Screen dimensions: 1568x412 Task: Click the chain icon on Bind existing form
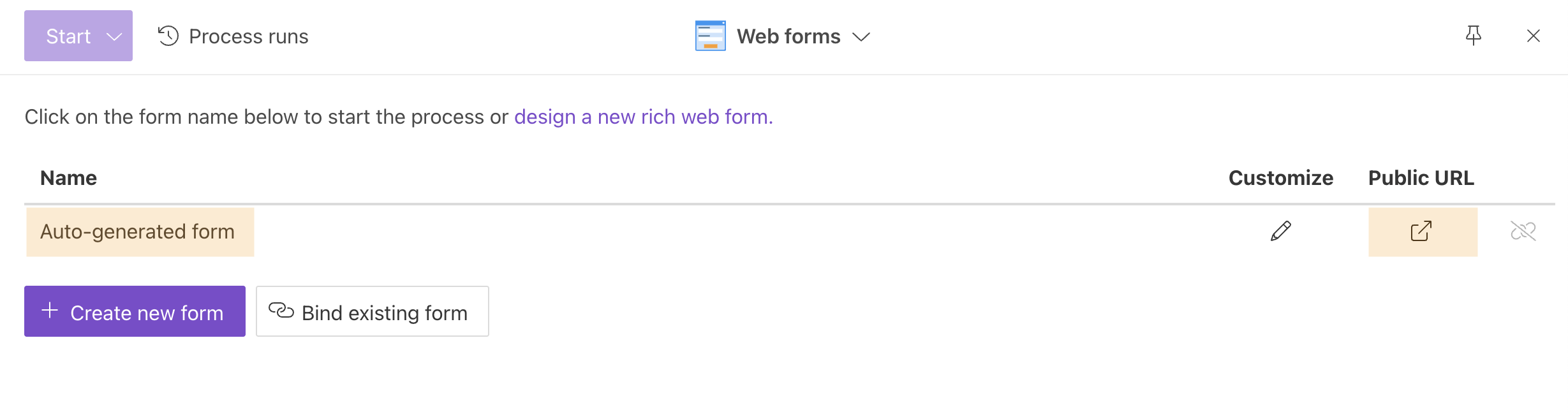click(x=282, y=311)
